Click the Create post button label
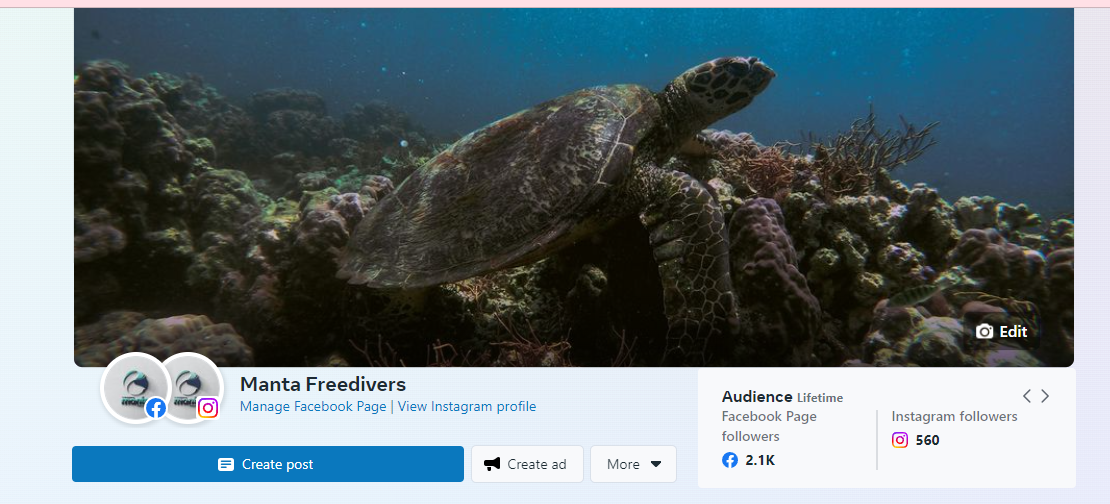The image size is (1110, 504). point(278,464)
